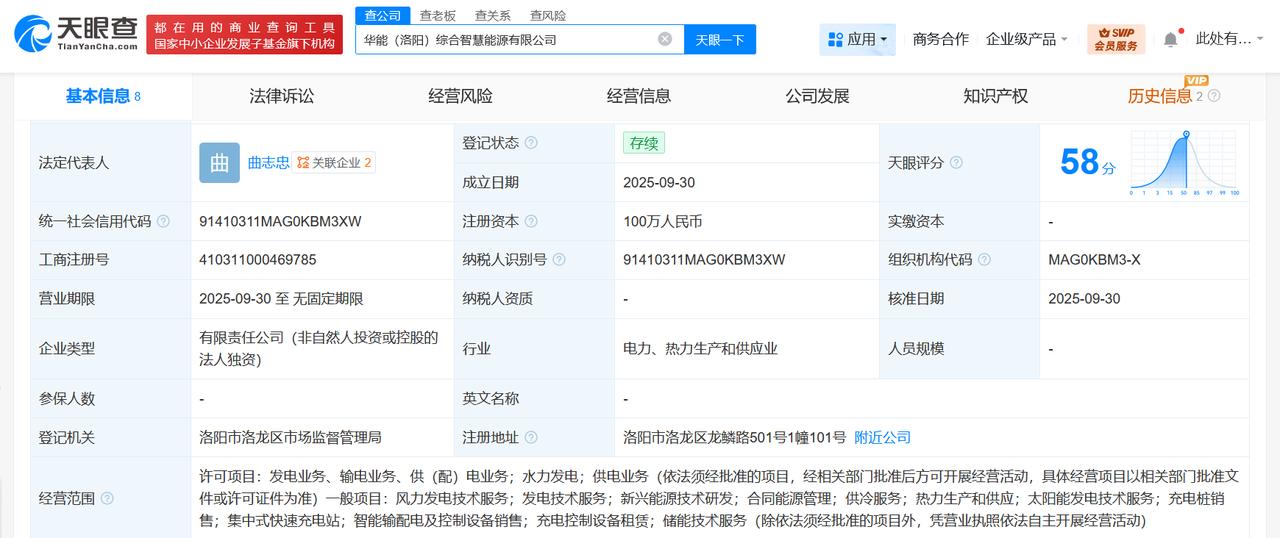
Task: Click help icon beside 经营范围
Action: [107, 498]
